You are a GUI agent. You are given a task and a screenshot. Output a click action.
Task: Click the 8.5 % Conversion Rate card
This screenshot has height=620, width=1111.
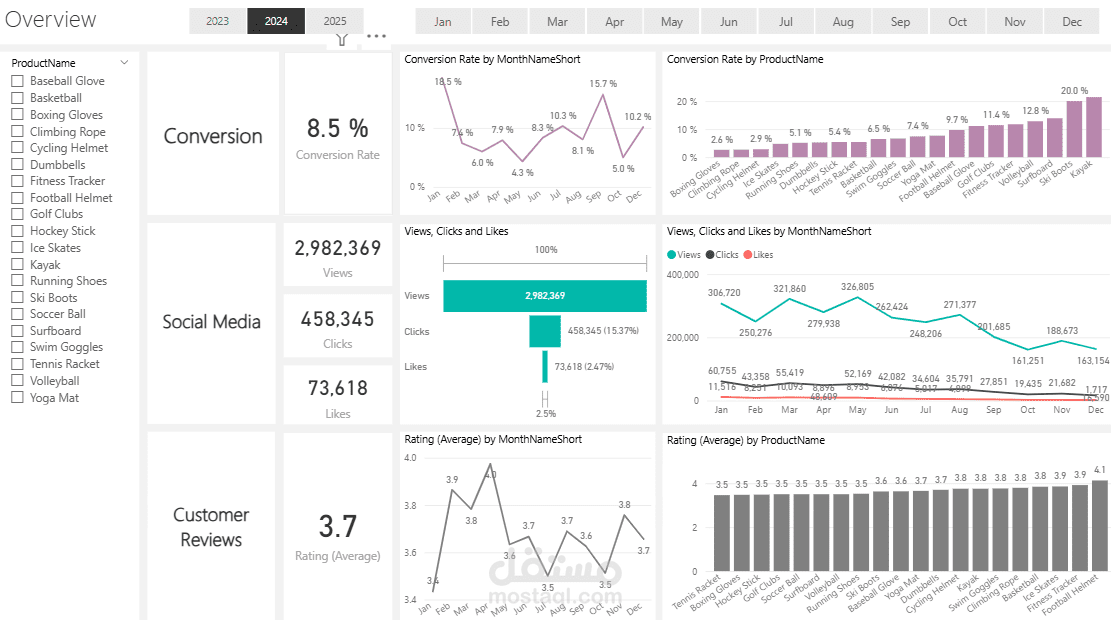click(x=338, y=133)
